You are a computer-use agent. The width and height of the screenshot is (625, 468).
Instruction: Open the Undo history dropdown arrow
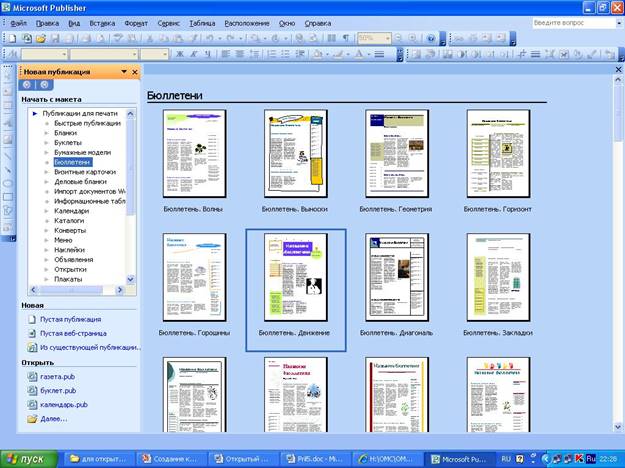pyautogui.click(x=219, y=38)
